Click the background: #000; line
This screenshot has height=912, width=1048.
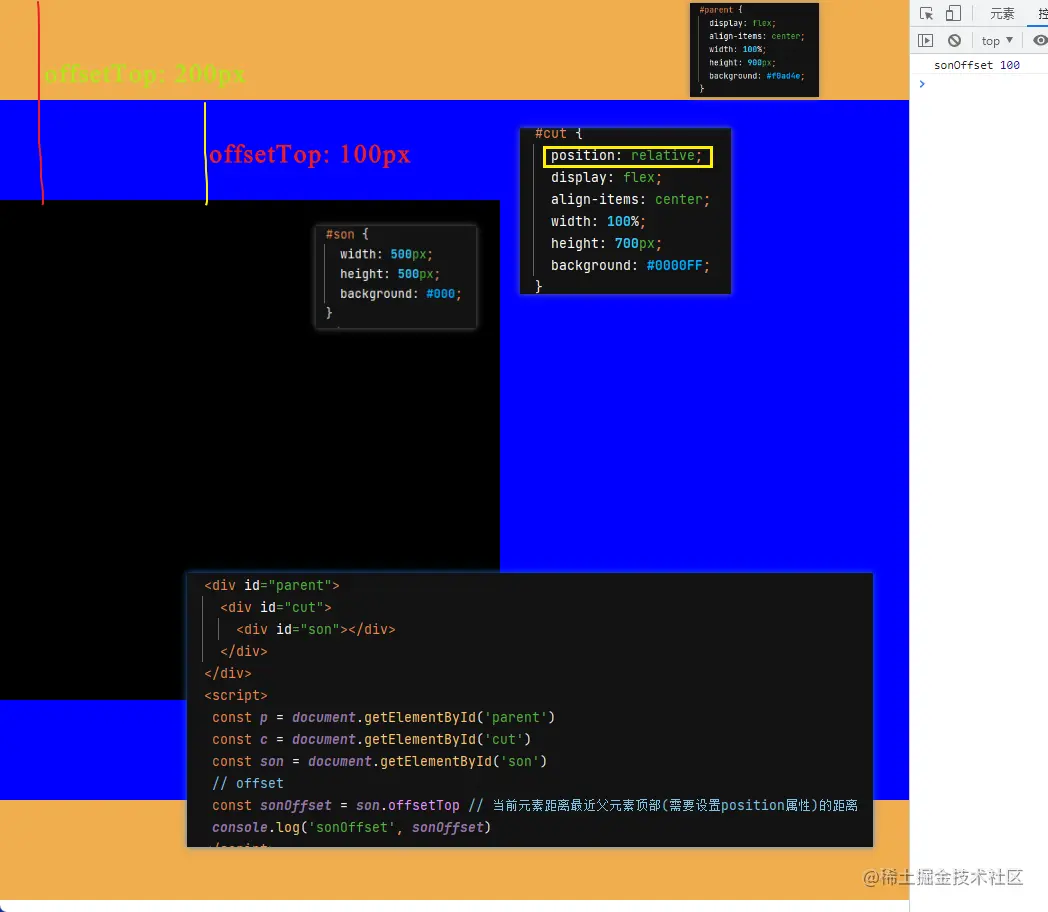(x=400, y=294)
